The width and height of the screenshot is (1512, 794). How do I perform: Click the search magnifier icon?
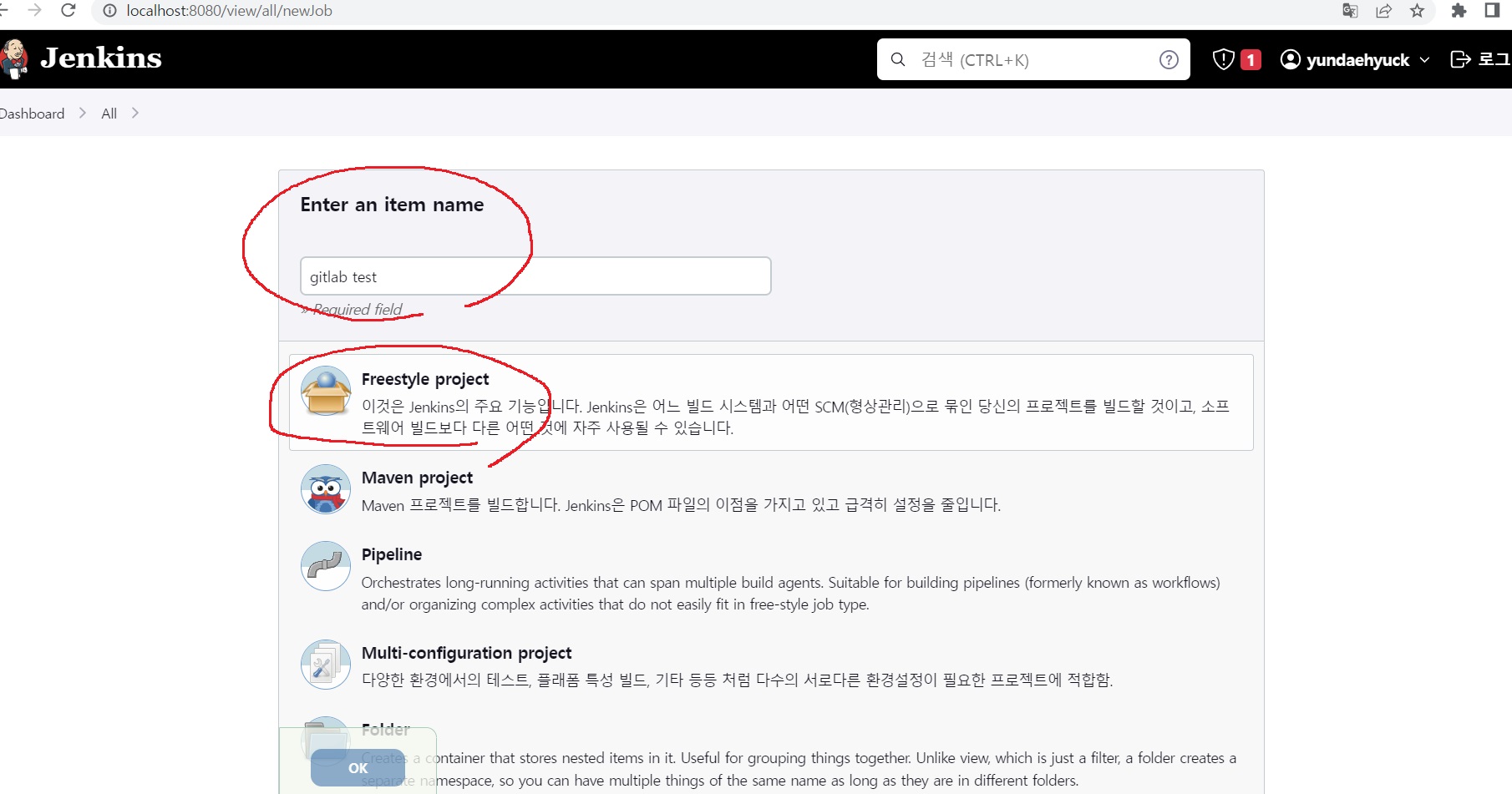click(x=898, y=59)
